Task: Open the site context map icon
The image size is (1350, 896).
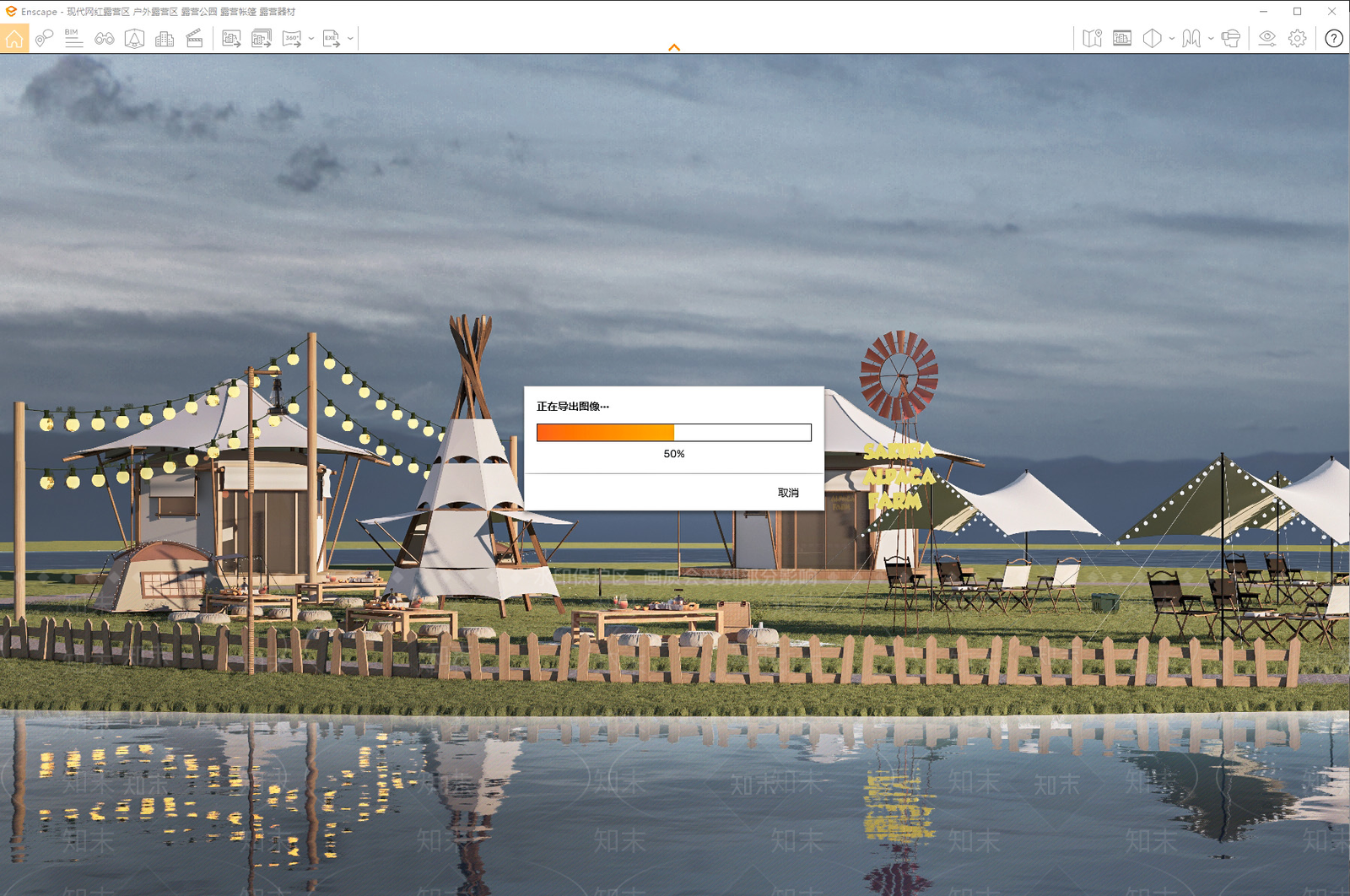Action: click(1092, 39)
